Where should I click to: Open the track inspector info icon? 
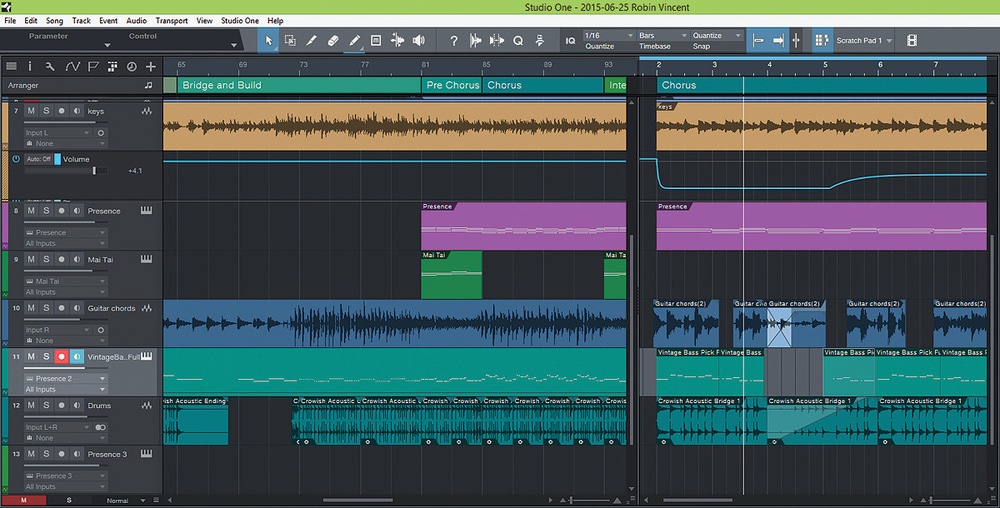tap(30, 66)
